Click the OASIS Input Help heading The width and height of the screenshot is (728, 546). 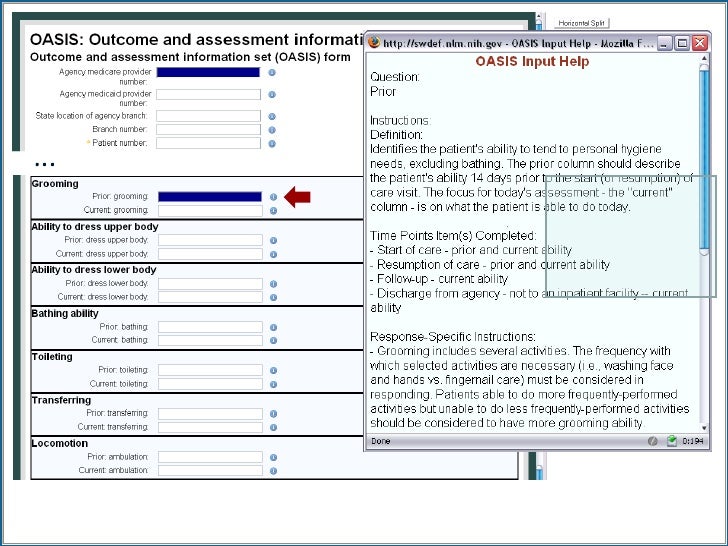click(x=532, y=61)
